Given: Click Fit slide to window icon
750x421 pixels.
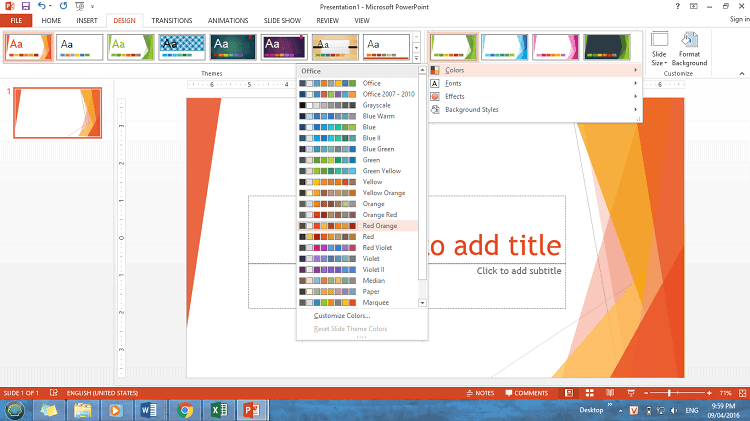Looking at the screenshot, I should coord(742,393).
